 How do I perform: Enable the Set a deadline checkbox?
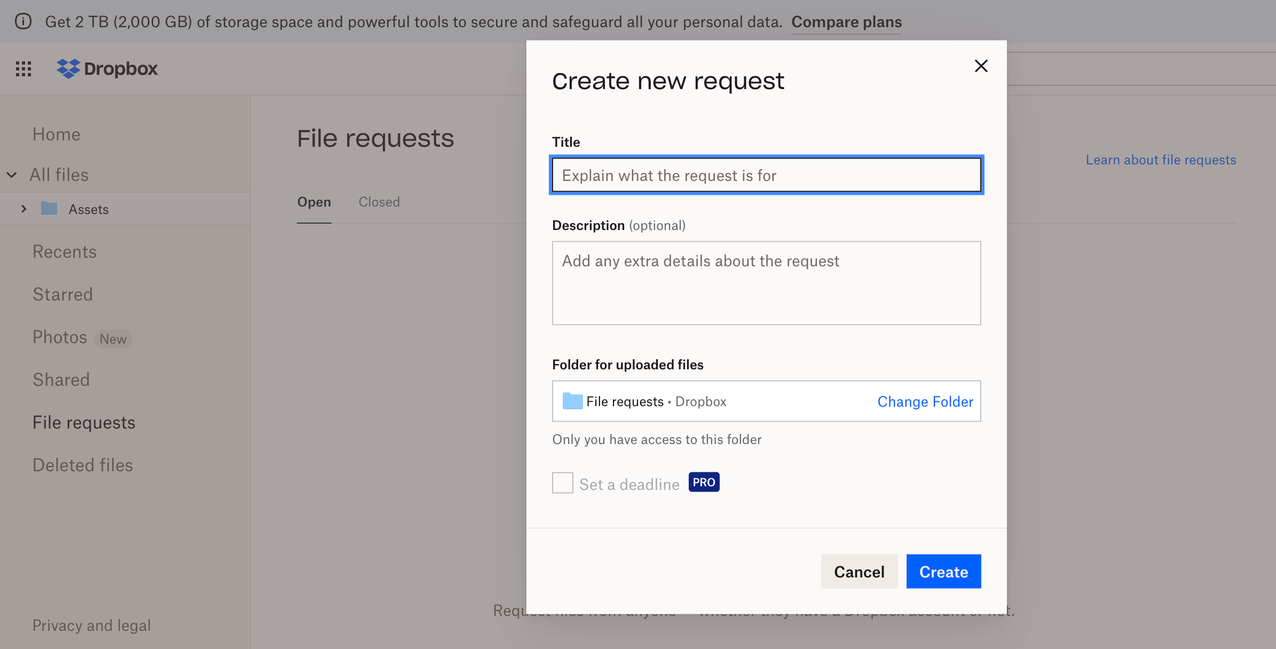pyautogui.click(x=562, y=482)
